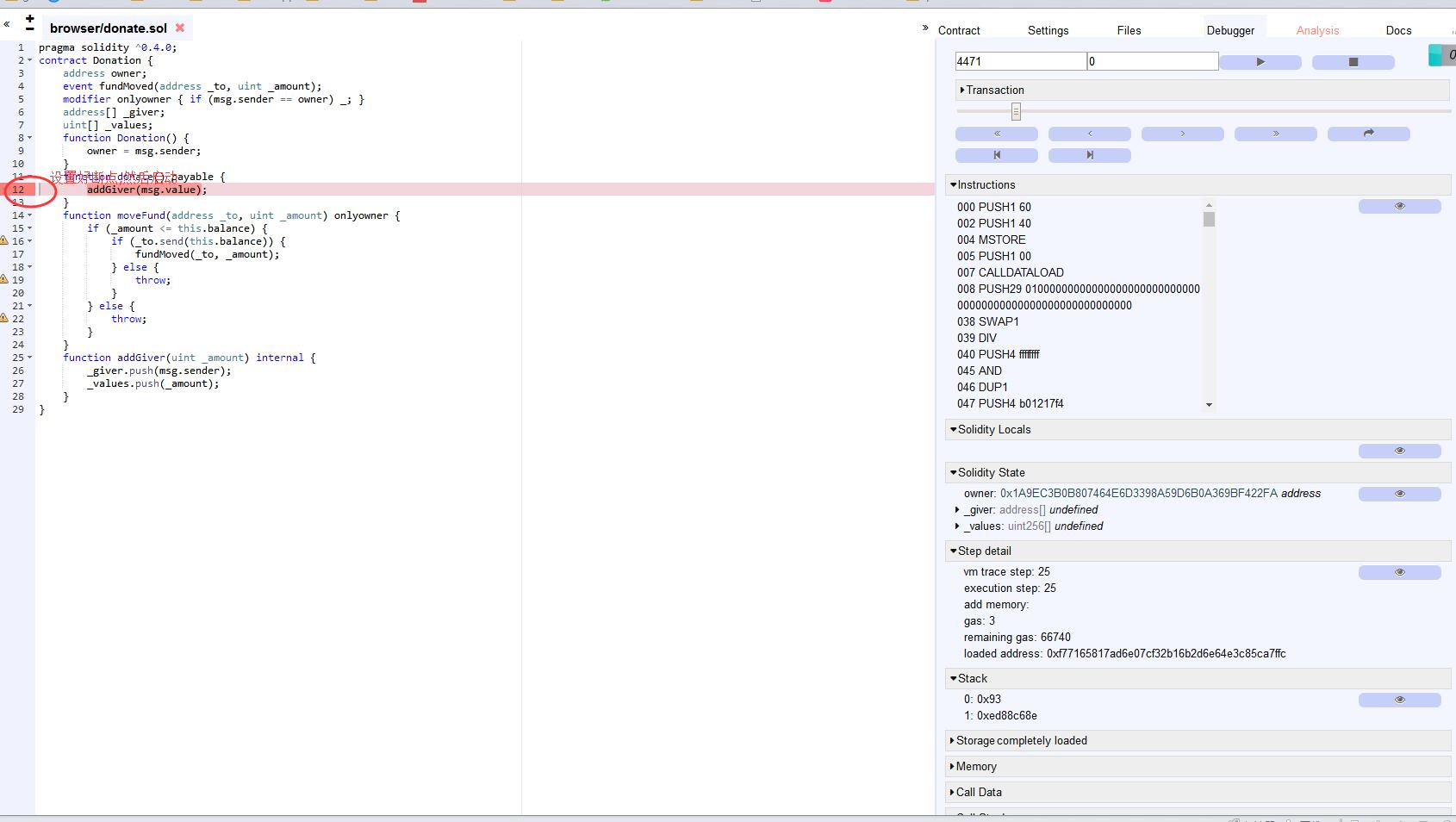Switch to the Settings tab
Image resolution: width=1456 pixels, height=822 pixels.
click(1048, 30)
